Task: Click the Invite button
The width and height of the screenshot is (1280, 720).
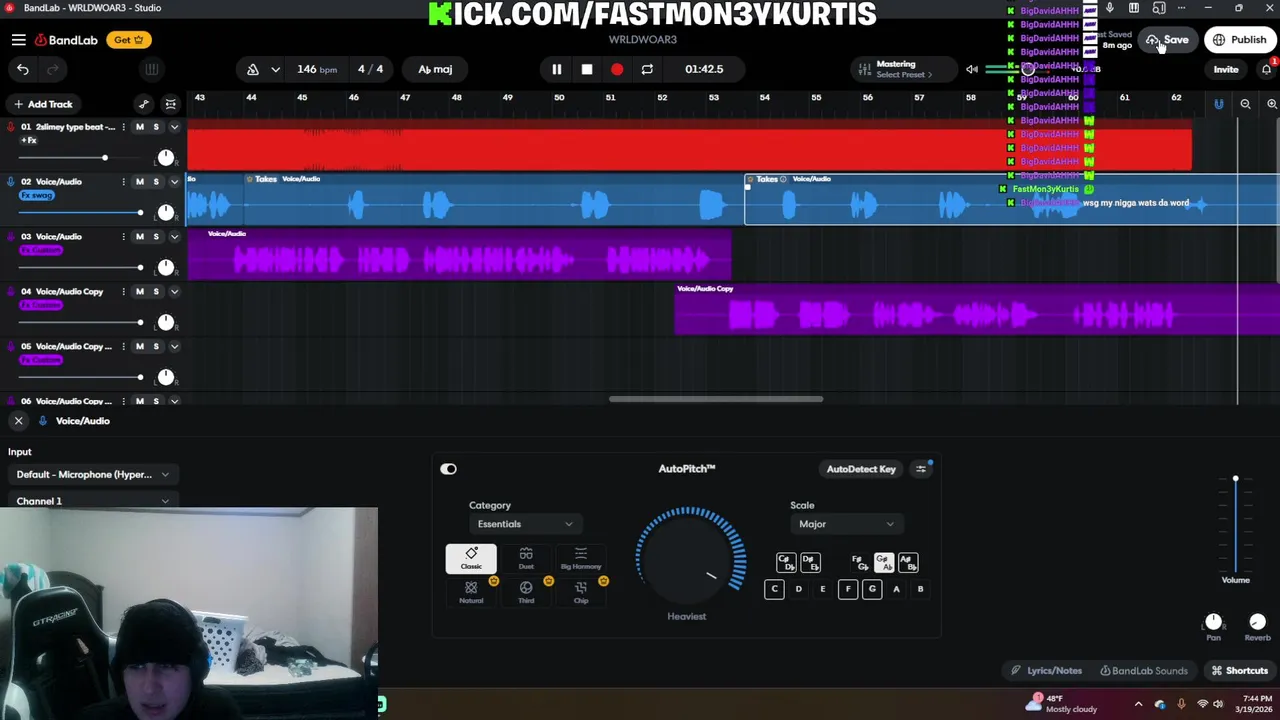Action: tap(1226, 70)
